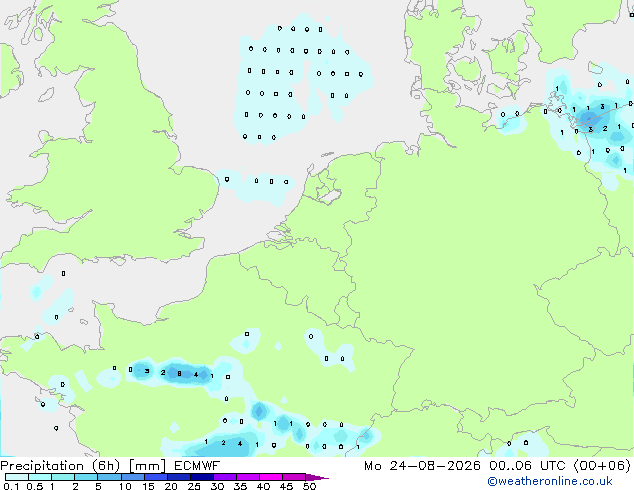Click the '0.1' legend scale label

click(x=11, y=486)
